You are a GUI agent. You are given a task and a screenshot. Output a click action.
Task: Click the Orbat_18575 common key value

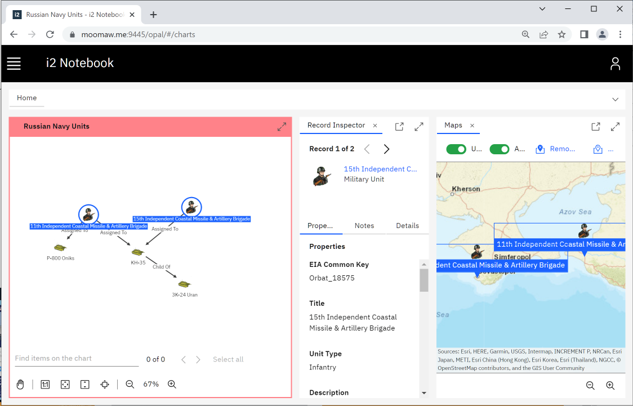(332, 278)
